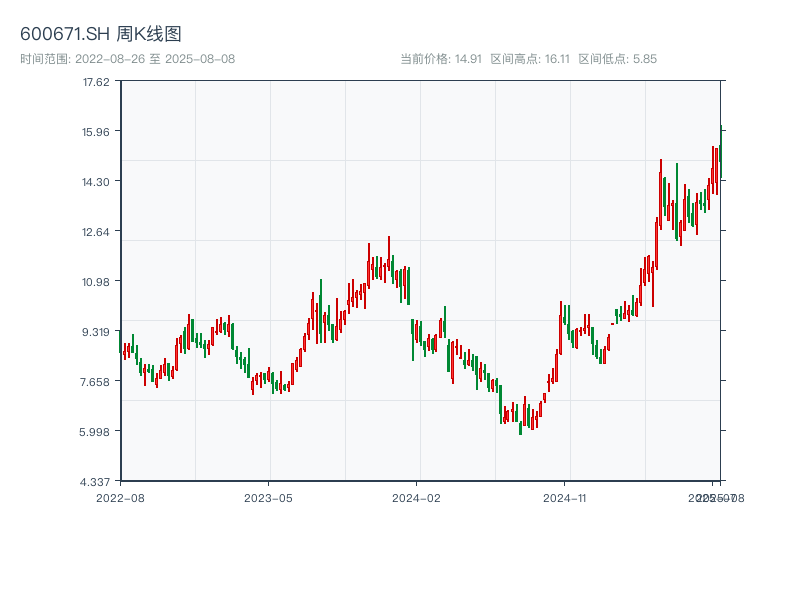Click x-axis date label 2024-11

point(564,498)
